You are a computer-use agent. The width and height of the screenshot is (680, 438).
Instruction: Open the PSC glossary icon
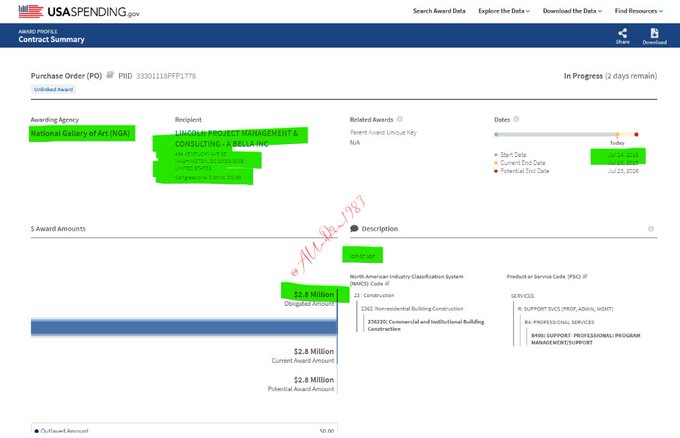tap(584, 275)
